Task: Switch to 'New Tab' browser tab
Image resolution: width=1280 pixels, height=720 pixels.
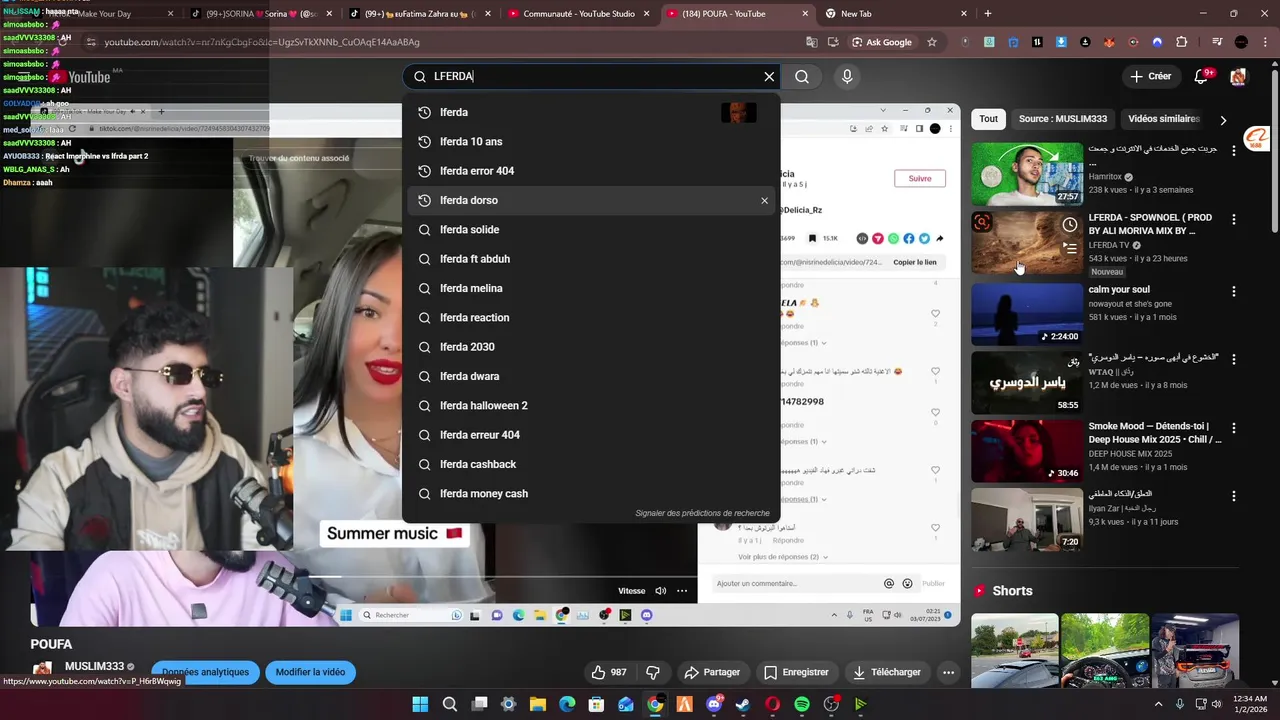Action: tap(896, 14)
